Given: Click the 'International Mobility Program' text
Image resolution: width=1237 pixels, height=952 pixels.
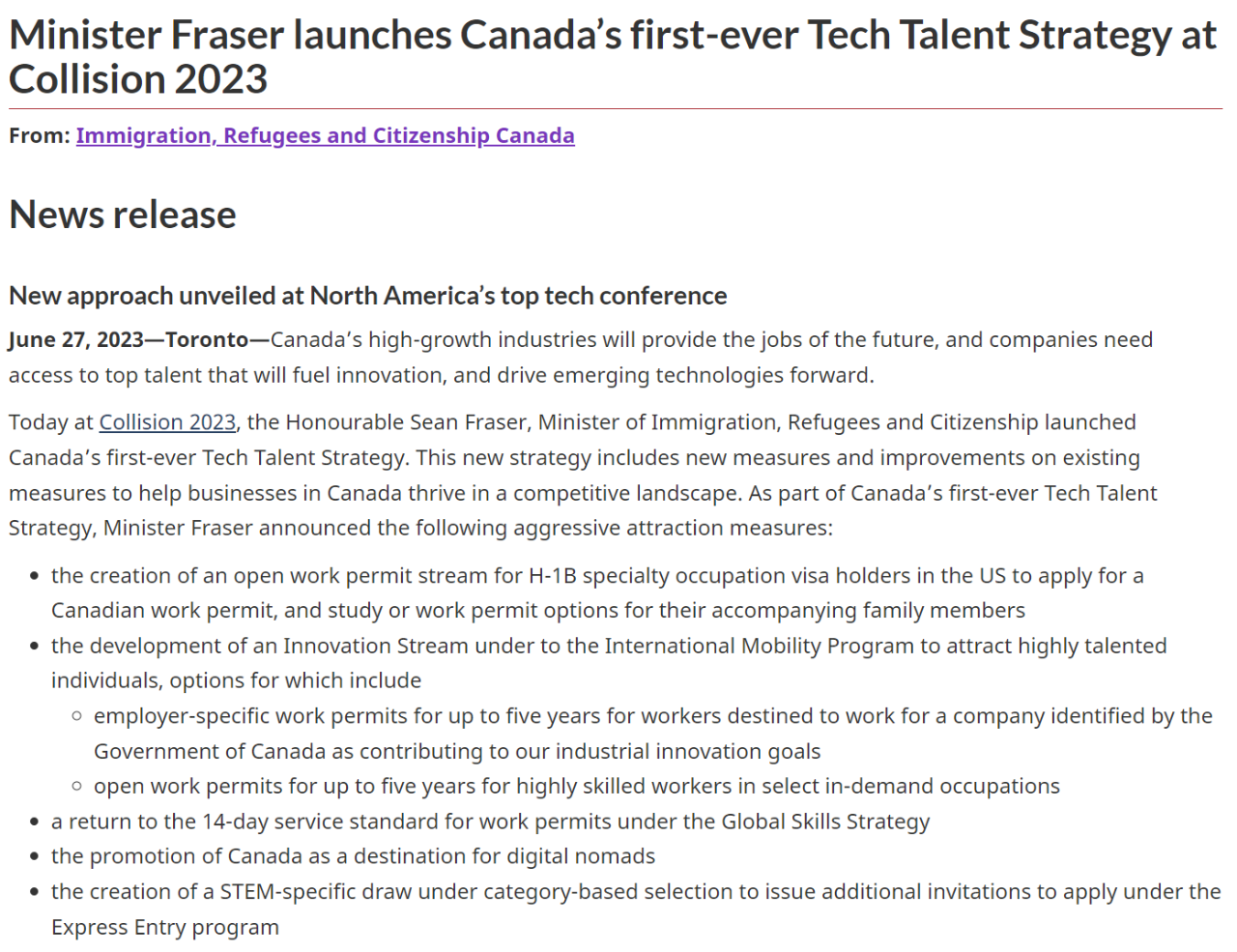Looking at the screenshot, I should pos(759,647).
